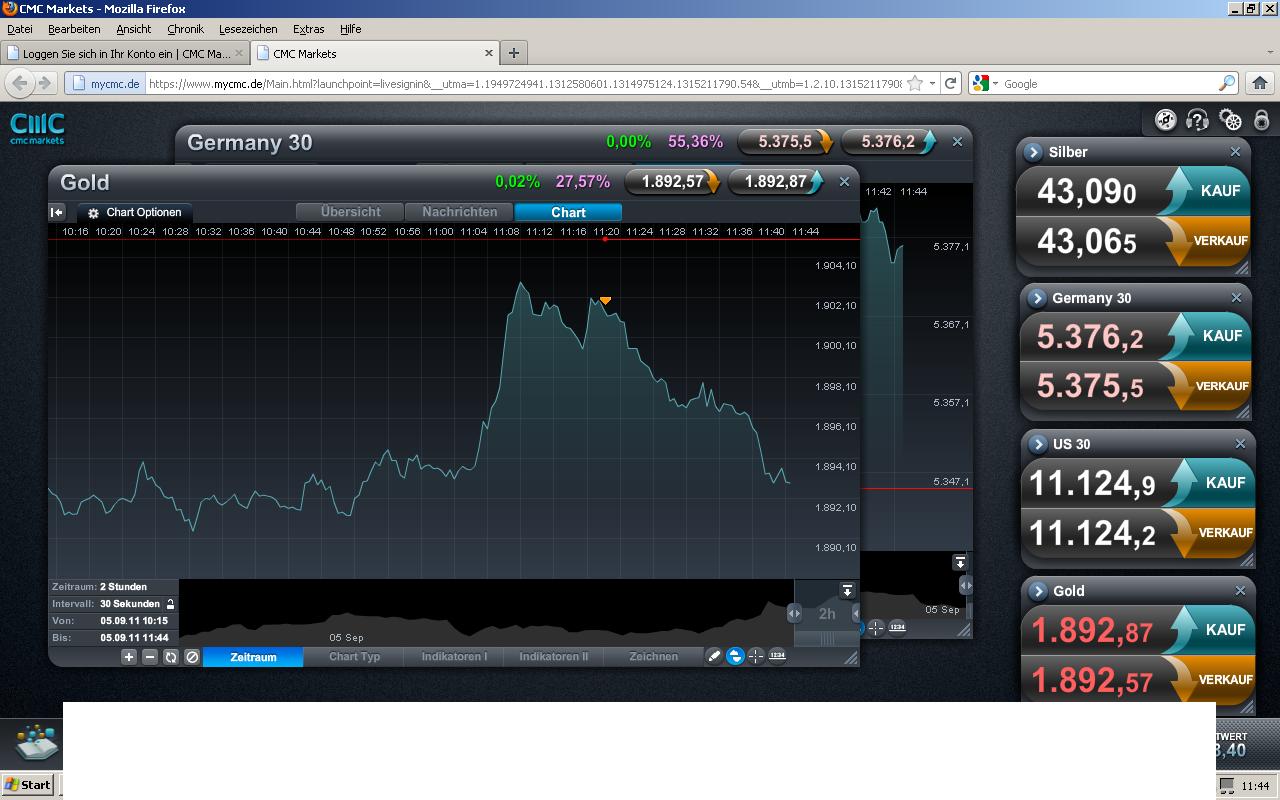Viewport: 1280px width, 800px height.
Task: Expand the Silber price panel arrow
Action: click(x=1034, y=152)
